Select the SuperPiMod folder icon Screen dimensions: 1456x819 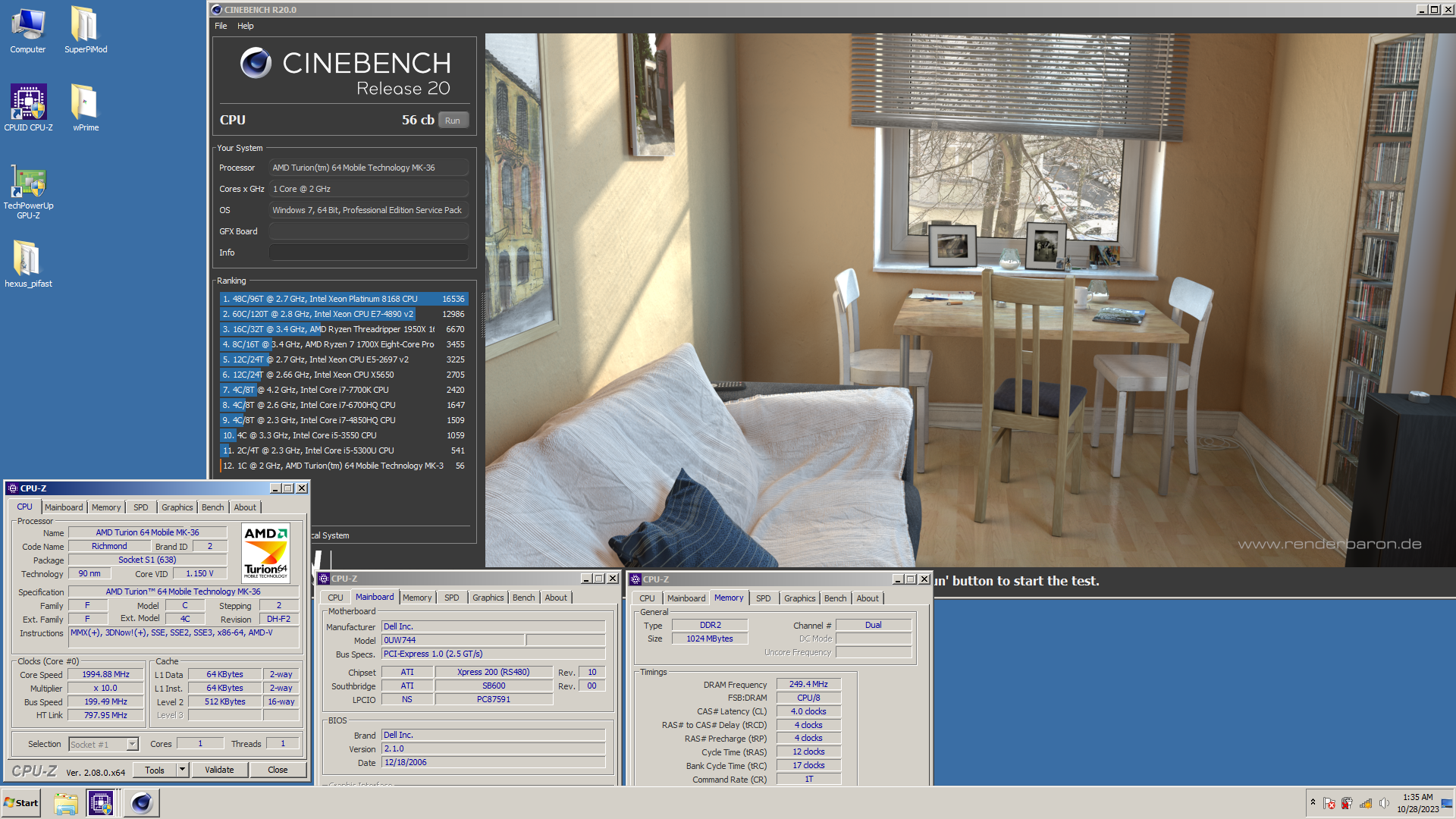point(85,30)
